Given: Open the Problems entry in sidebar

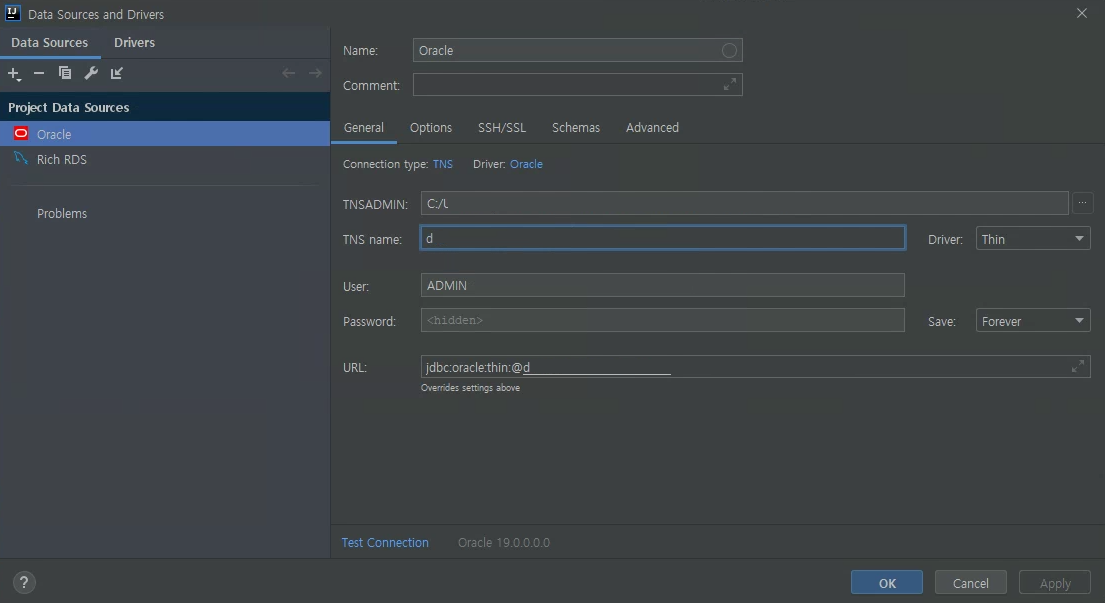Looking at the screenshot, I should (x=62, y=213).
